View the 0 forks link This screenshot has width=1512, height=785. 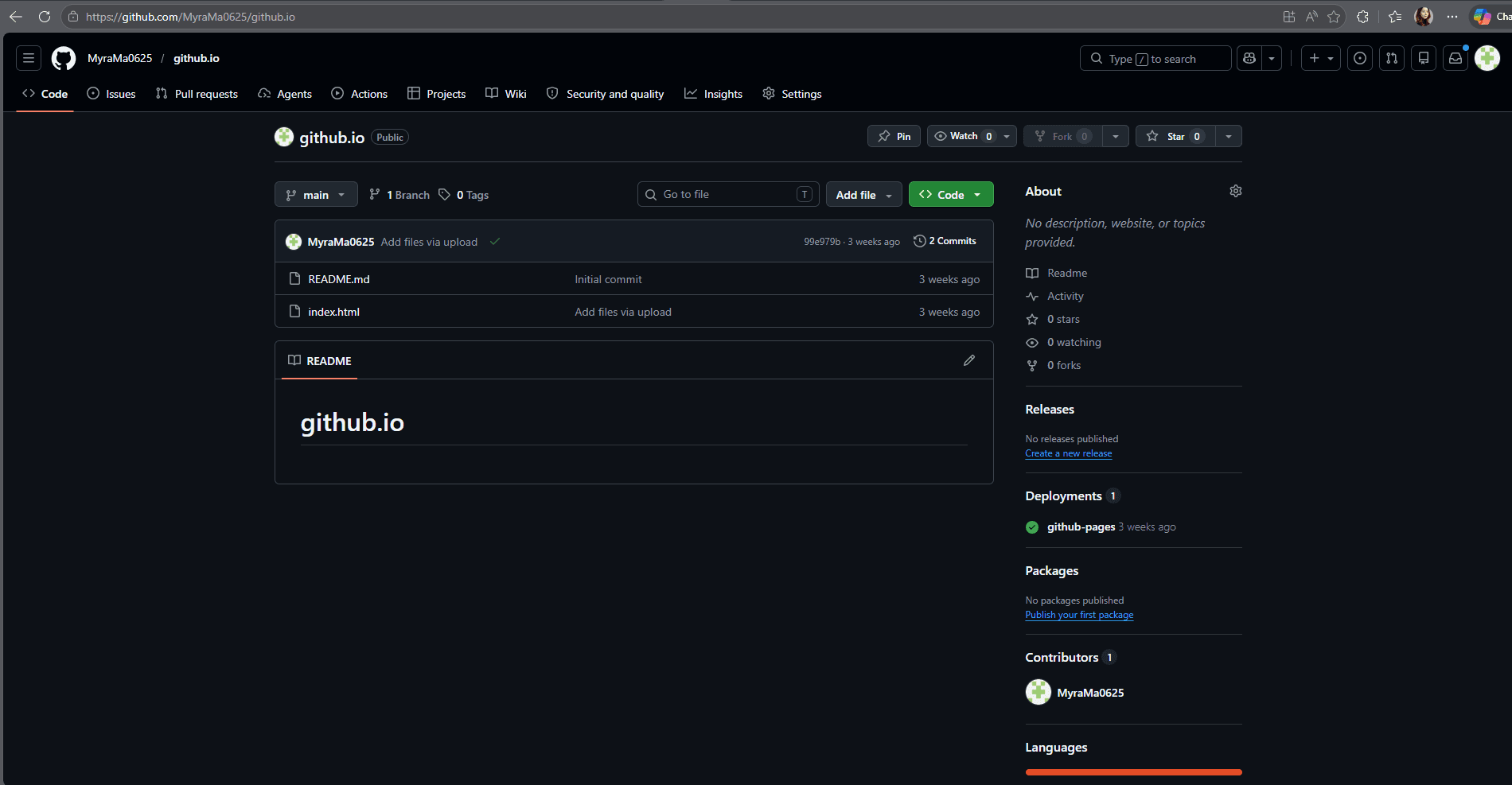1054,365
